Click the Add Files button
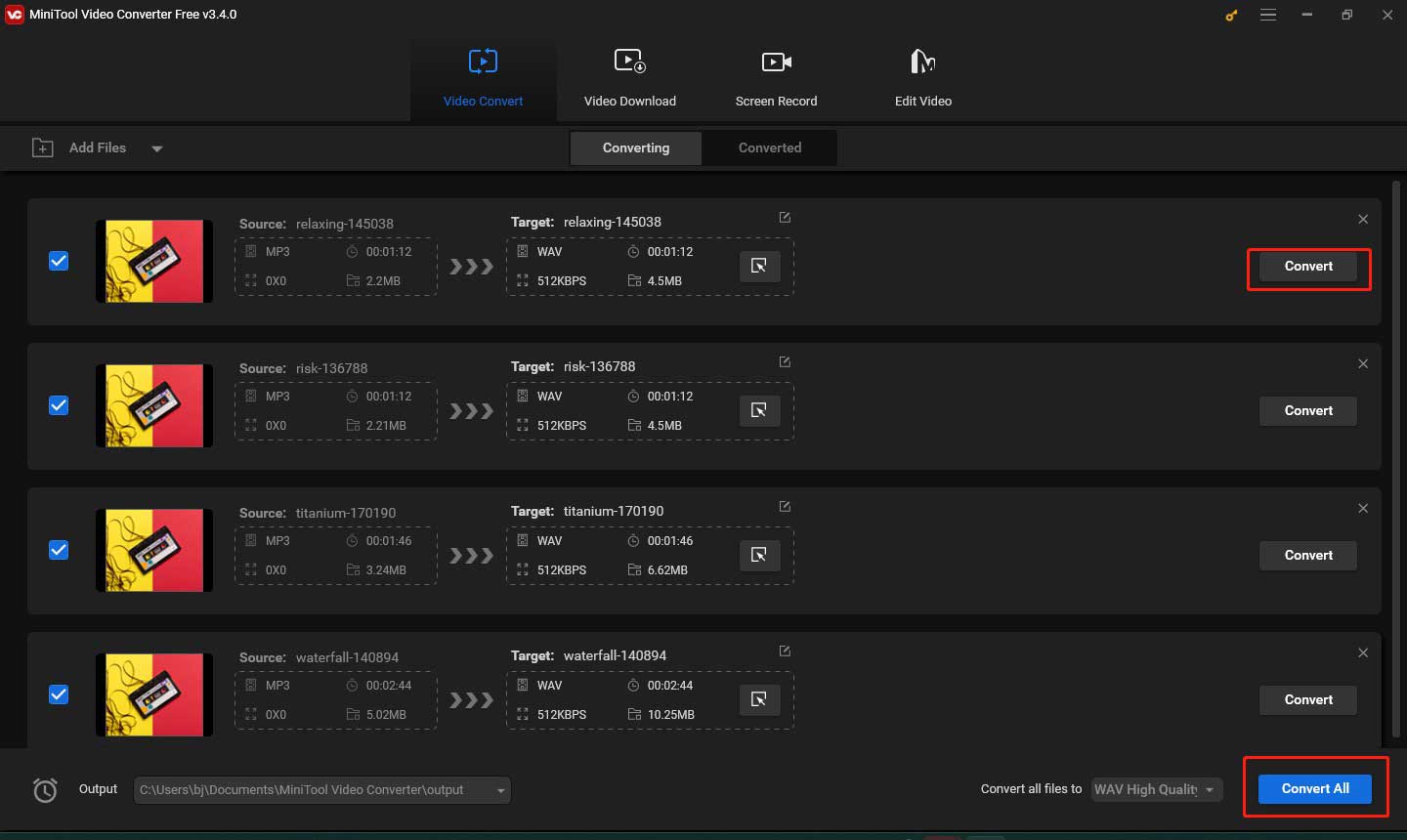Image resolution: width=1407 pixels, height=840 pixels. (x=80, y=147)
